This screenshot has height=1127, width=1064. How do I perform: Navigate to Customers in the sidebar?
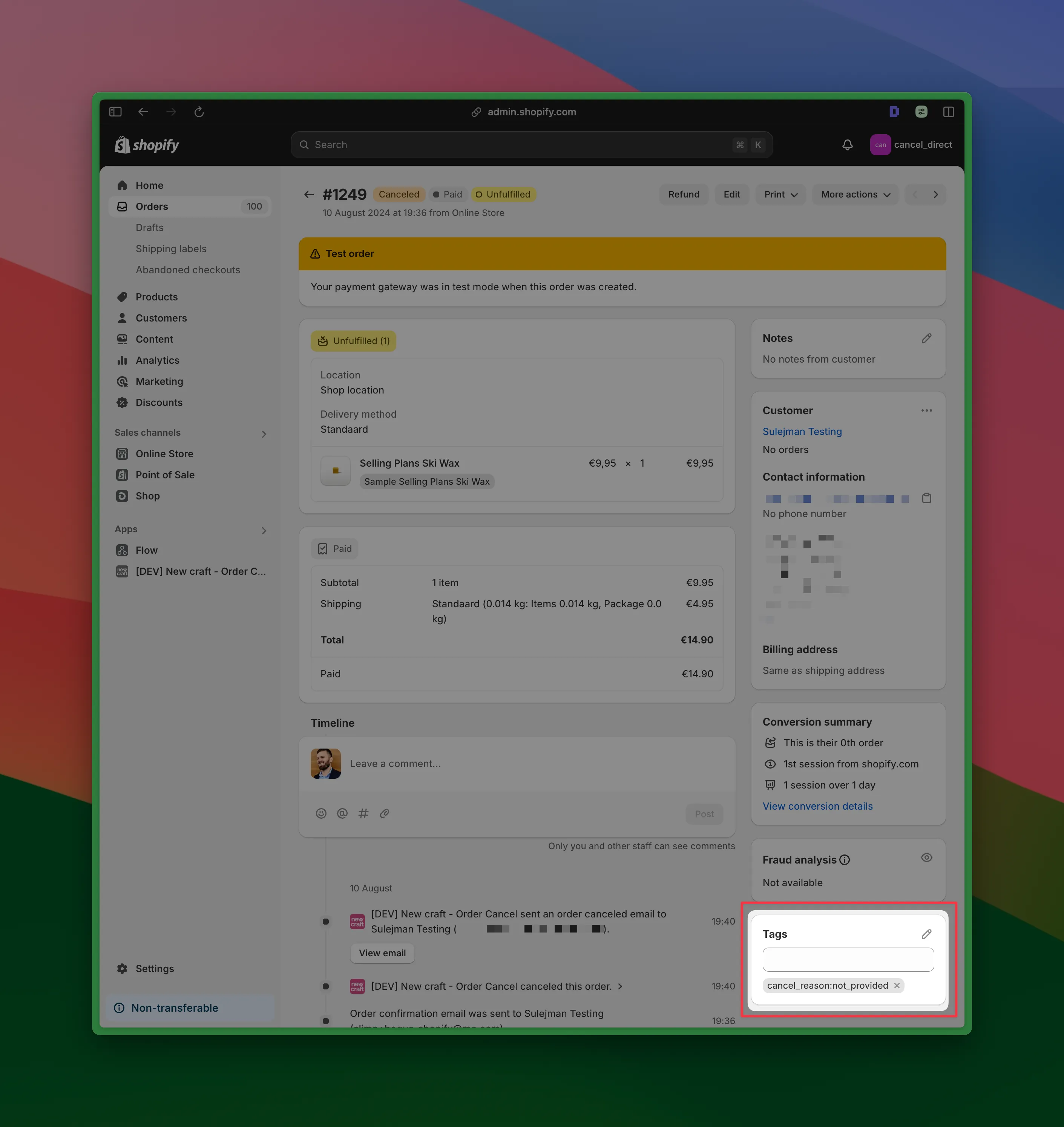tap(161, 318)
